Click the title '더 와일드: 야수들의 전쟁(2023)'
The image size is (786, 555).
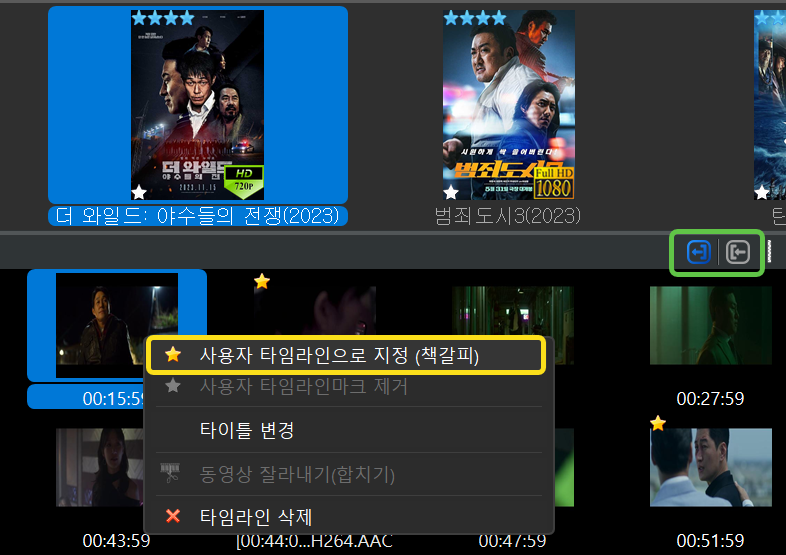click(x=198, y=216)
